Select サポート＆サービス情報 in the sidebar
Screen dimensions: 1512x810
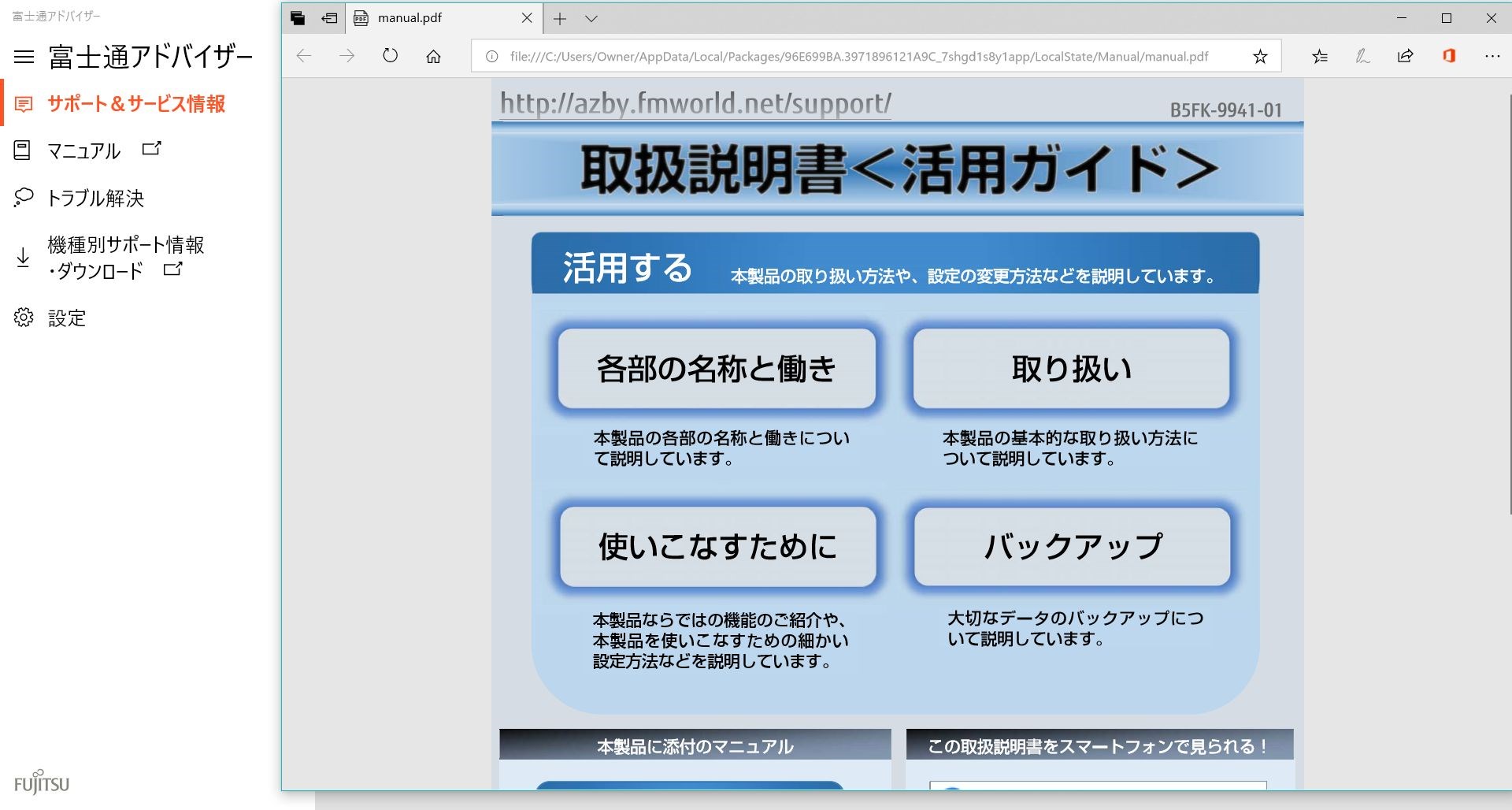135,103
